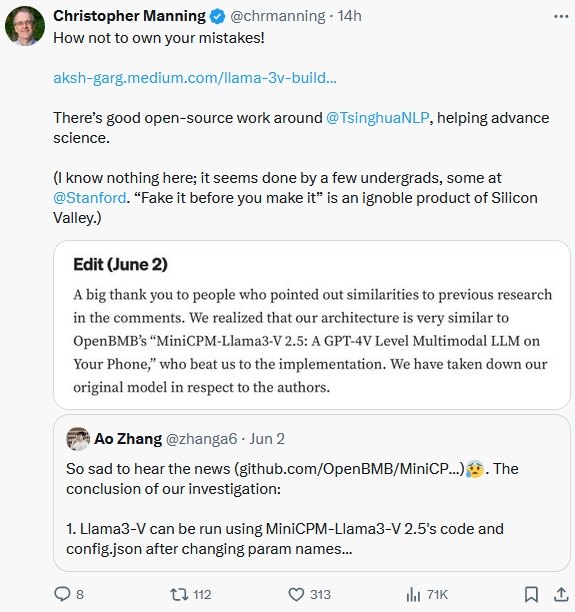Open the @Stanford mention
The width and height of the screenshot is (575, 612).
tap(90, 197)
